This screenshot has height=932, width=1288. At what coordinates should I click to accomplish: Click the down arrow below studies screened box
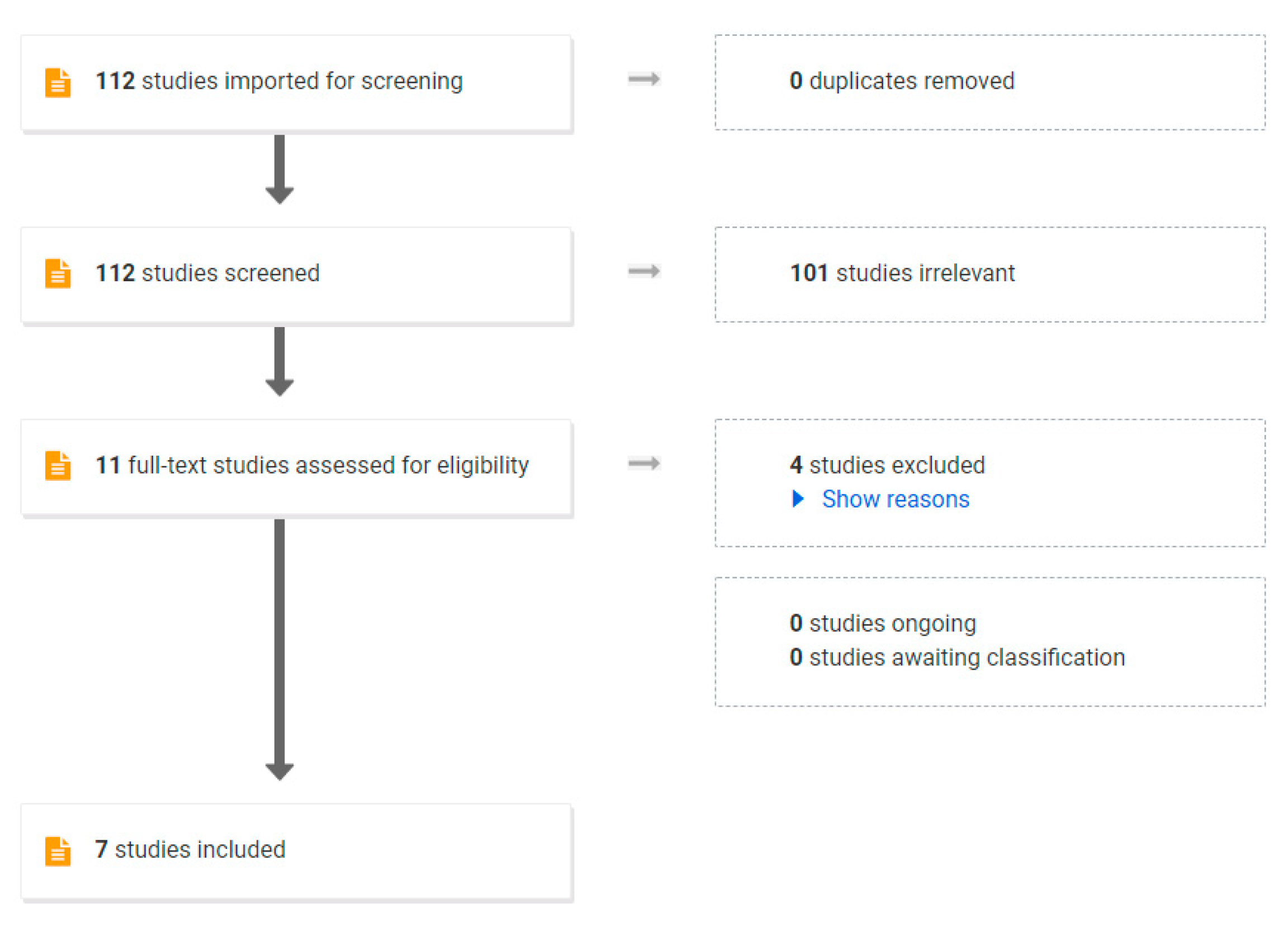point(280,361)
